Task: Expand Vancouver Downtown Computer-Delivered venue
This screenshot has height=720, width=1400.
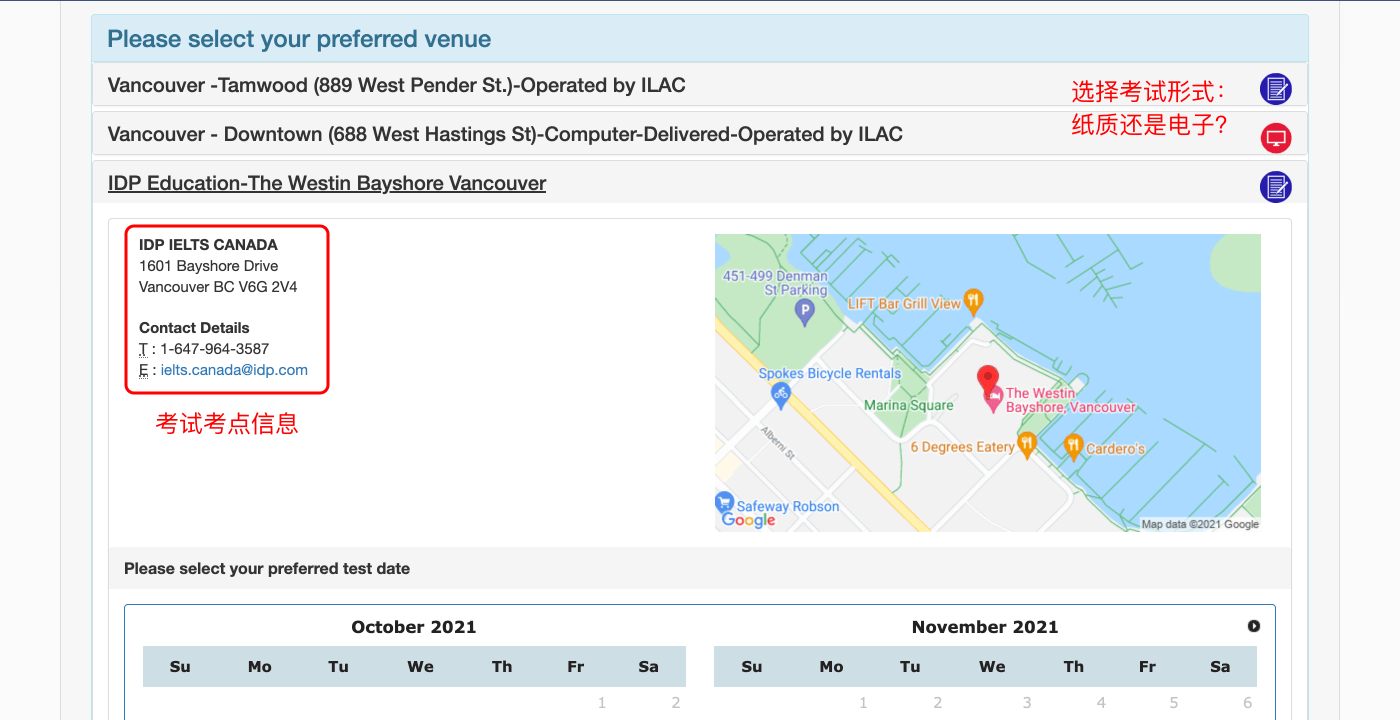Action: pos(504,134)
